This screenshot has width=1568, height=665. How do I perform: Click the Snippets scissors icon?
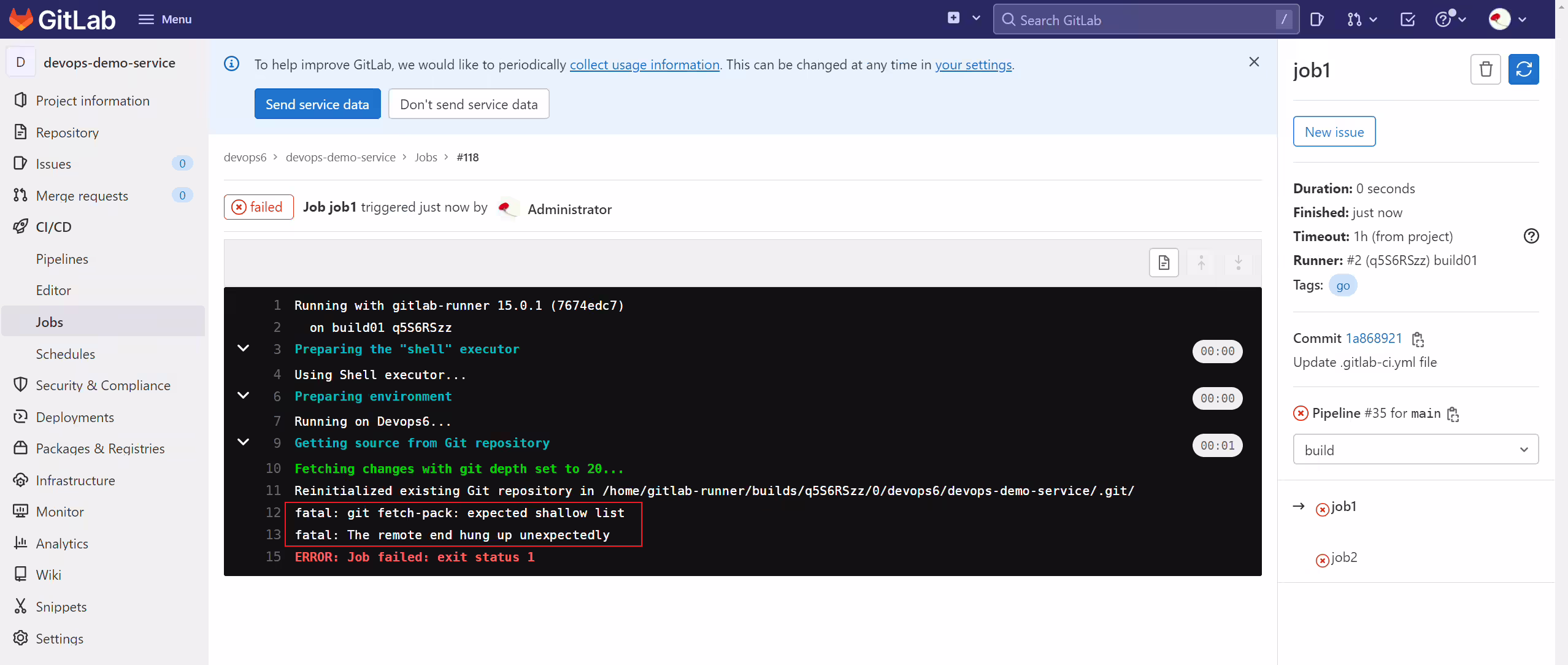click(20, 606)
